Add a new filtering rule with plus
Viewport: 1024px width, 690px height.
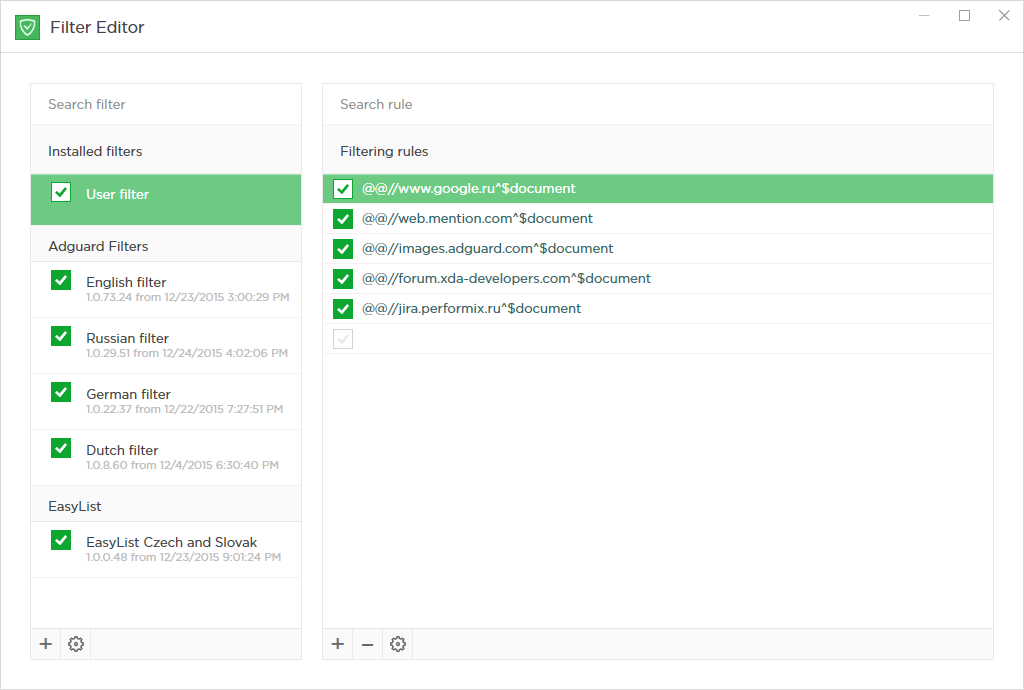click(338, 644)
